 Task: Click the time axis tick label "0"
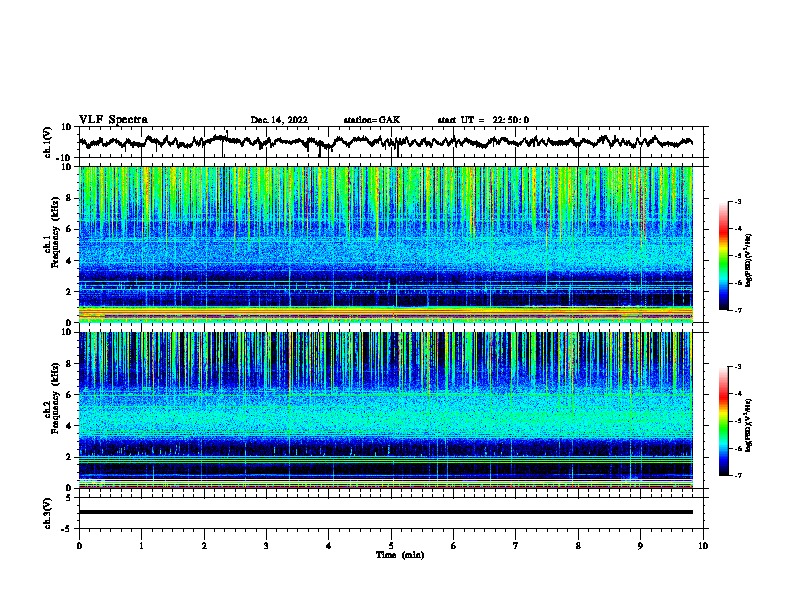[79, 545]
